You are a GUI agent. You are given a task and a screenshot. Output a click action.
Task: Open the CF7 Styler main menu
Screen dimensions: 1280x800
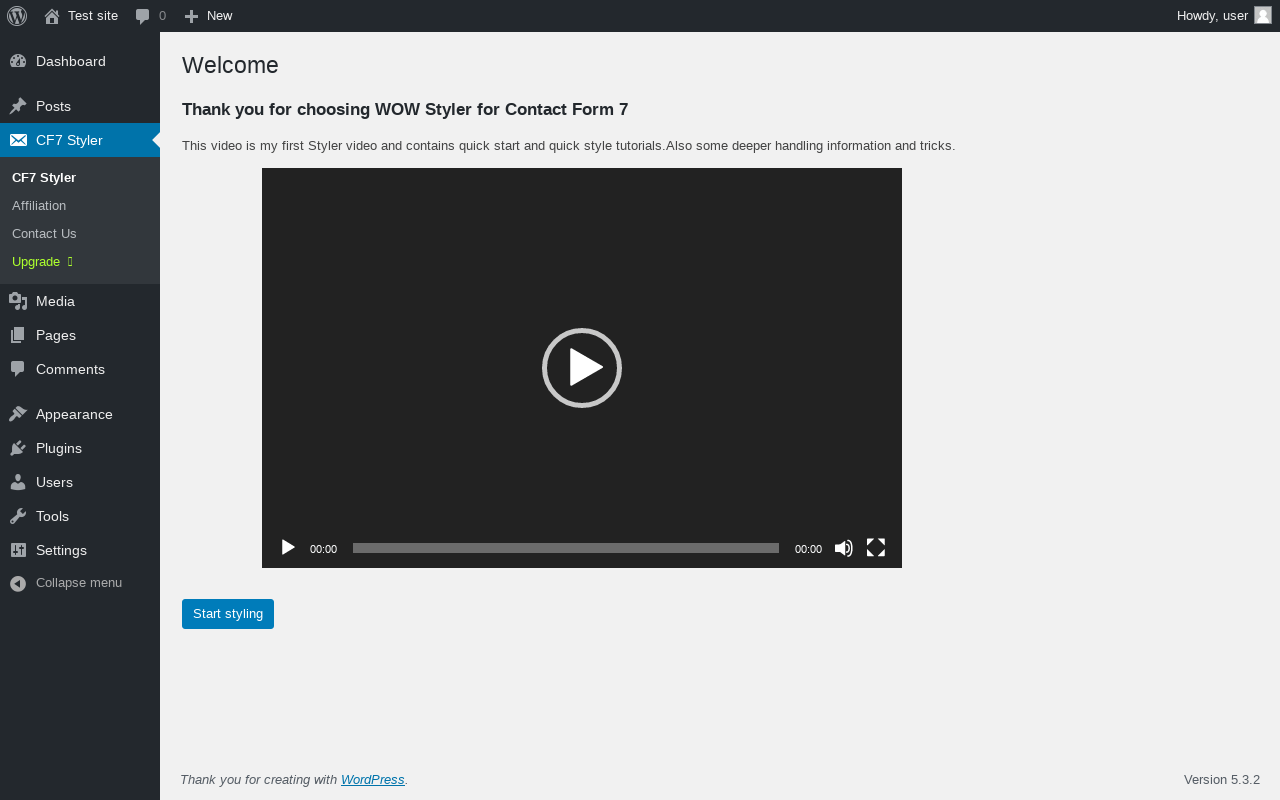pos(80,140)
